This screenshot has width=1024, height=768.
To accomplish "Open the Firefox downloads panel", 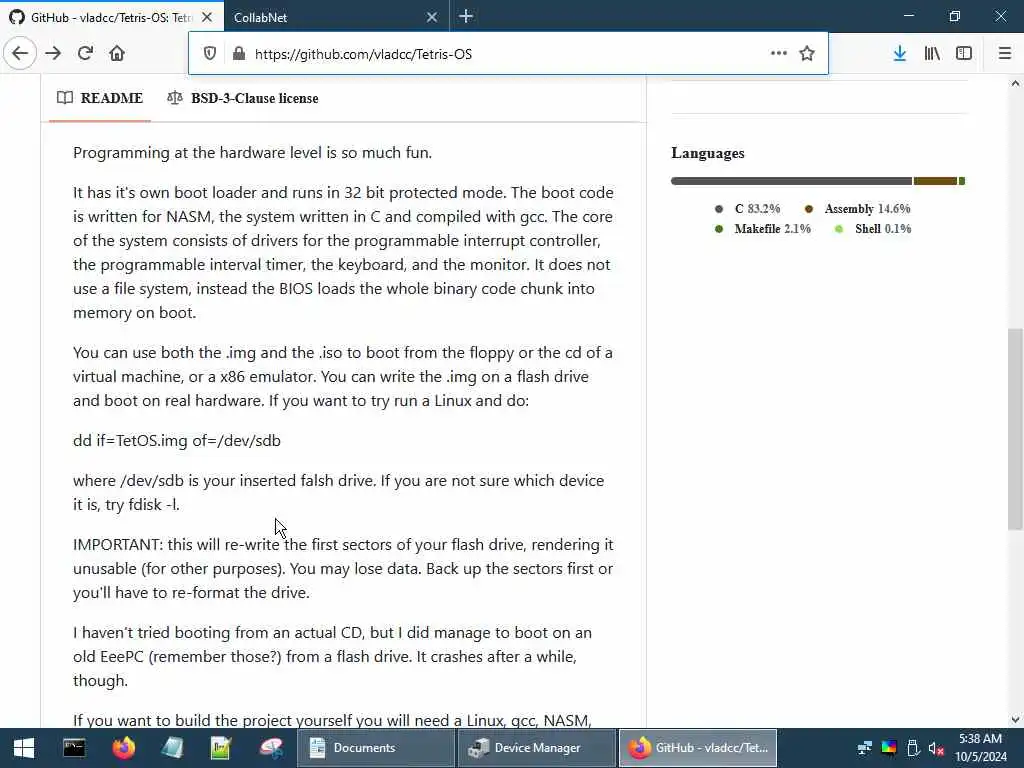I will tap(900, 54).
